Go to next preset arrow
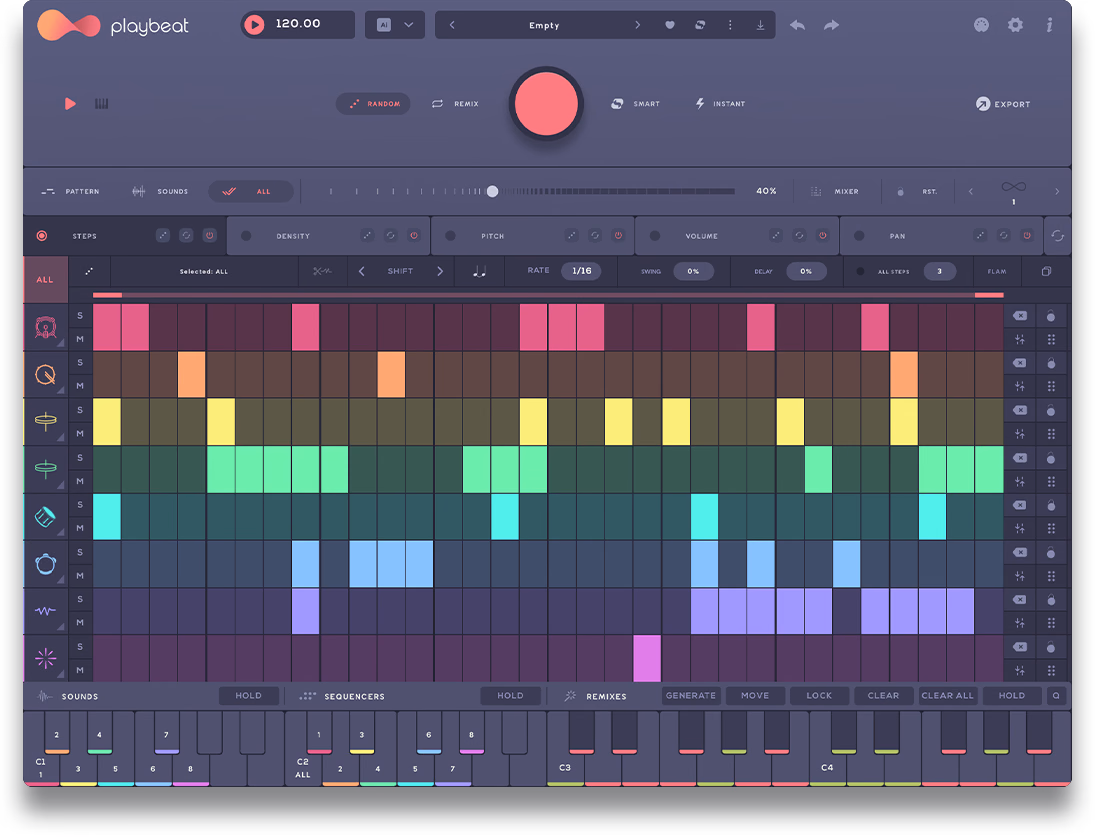The image size is (1095, 837). tap(637, 25)
